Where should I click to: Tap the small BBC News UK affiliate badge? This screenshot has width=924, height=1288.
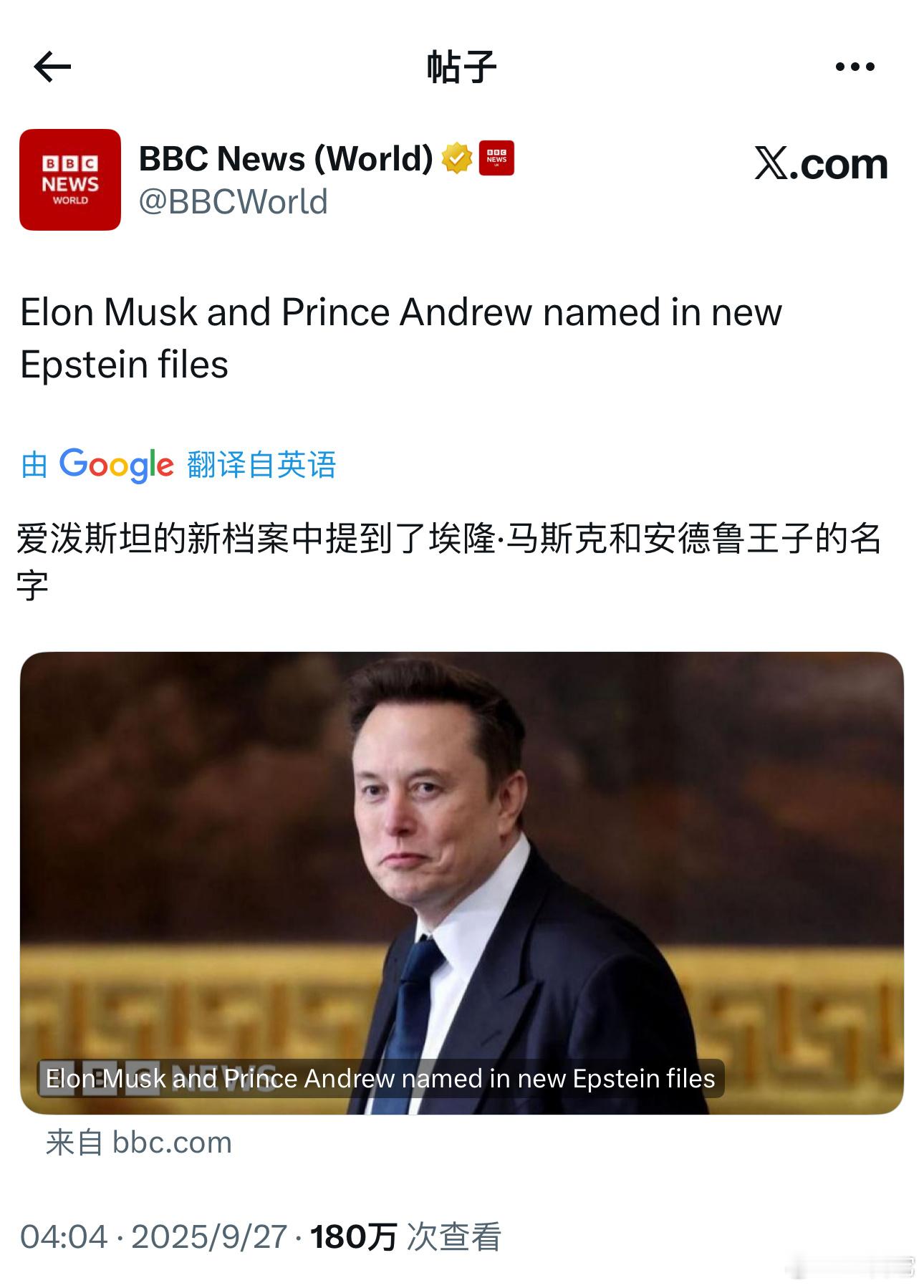[x=496, y=158]
